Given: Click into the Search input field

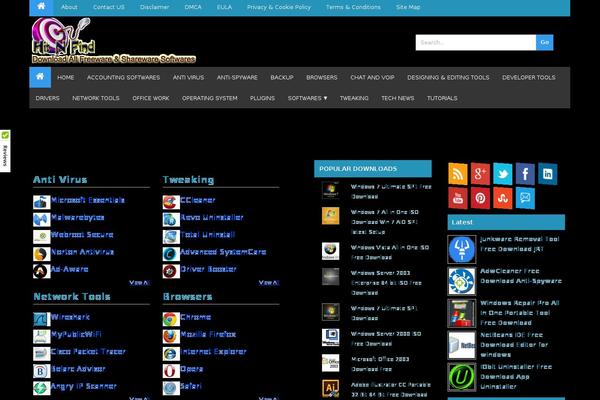Looking at the screenshot, I should 476,42.
